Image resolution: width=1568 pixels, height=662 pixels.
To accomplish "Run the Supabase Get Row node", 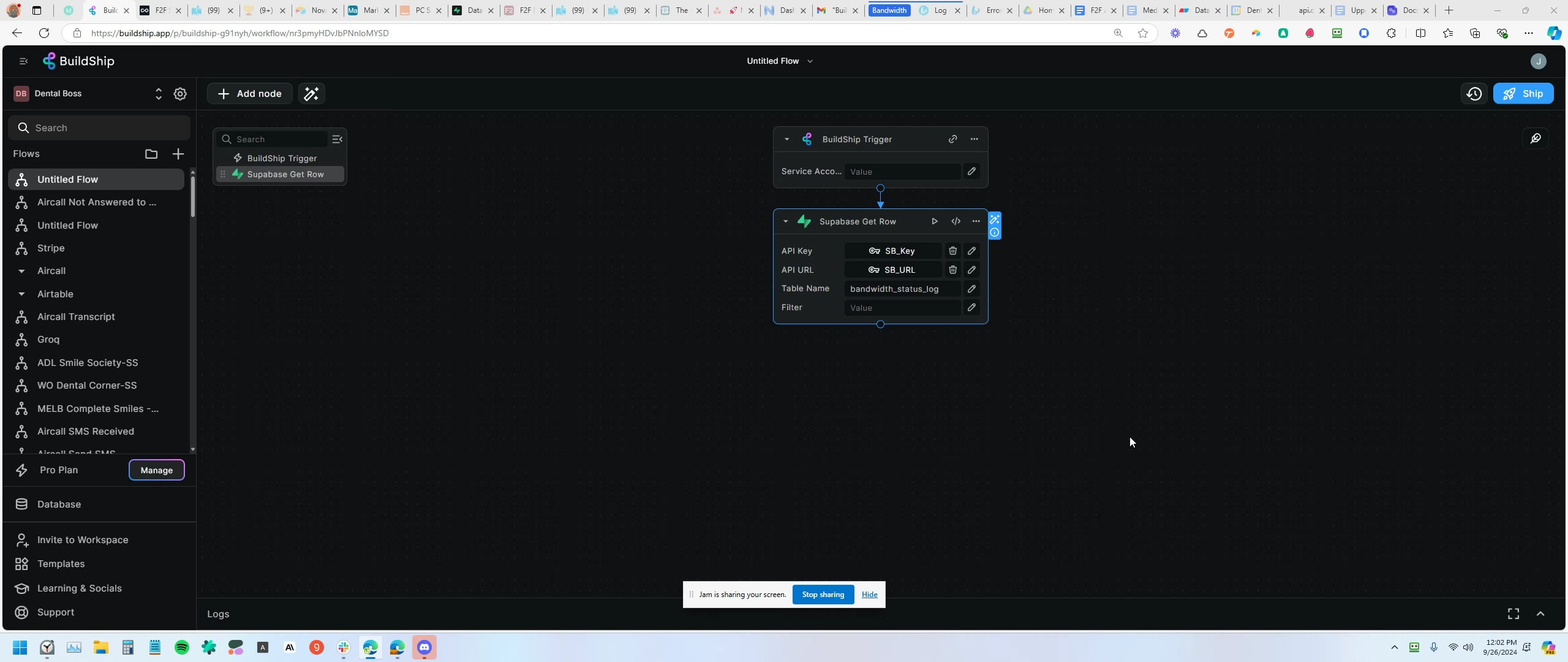I will [934, 221].
